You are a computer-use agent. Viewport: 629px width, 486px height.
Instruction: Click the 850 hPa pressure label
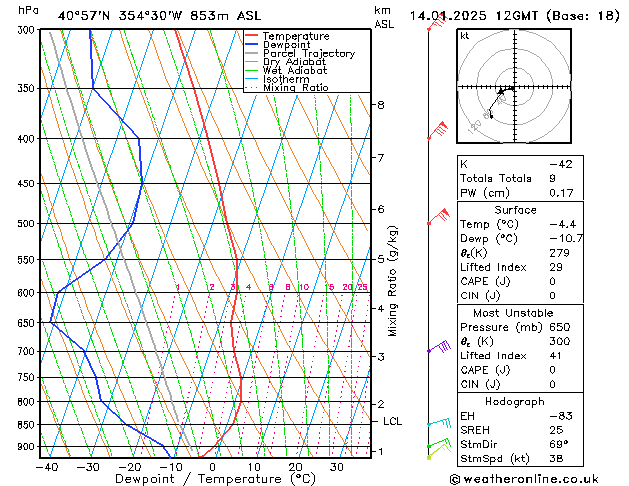coord(27,425)
